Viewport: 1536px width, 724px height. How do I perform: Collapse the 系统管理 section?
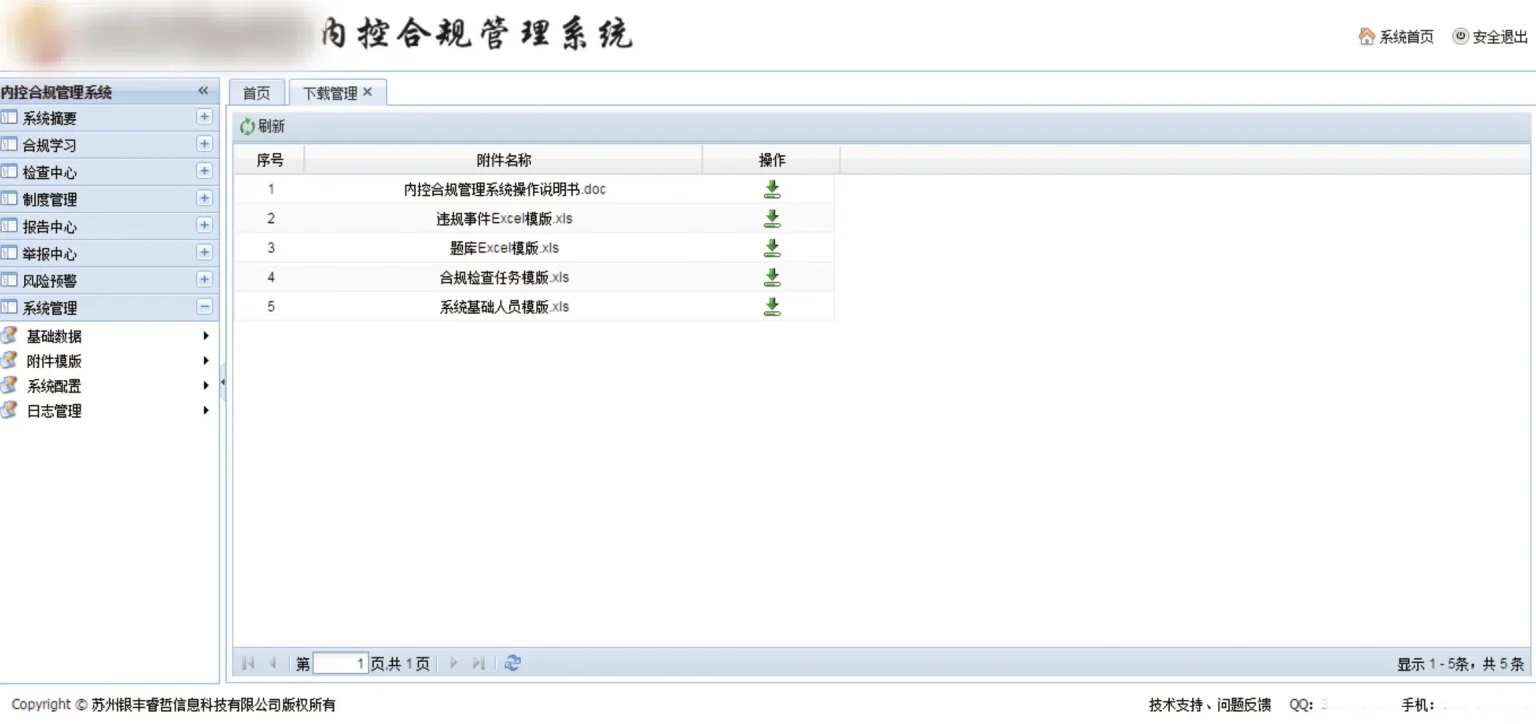tap(204, 307)
